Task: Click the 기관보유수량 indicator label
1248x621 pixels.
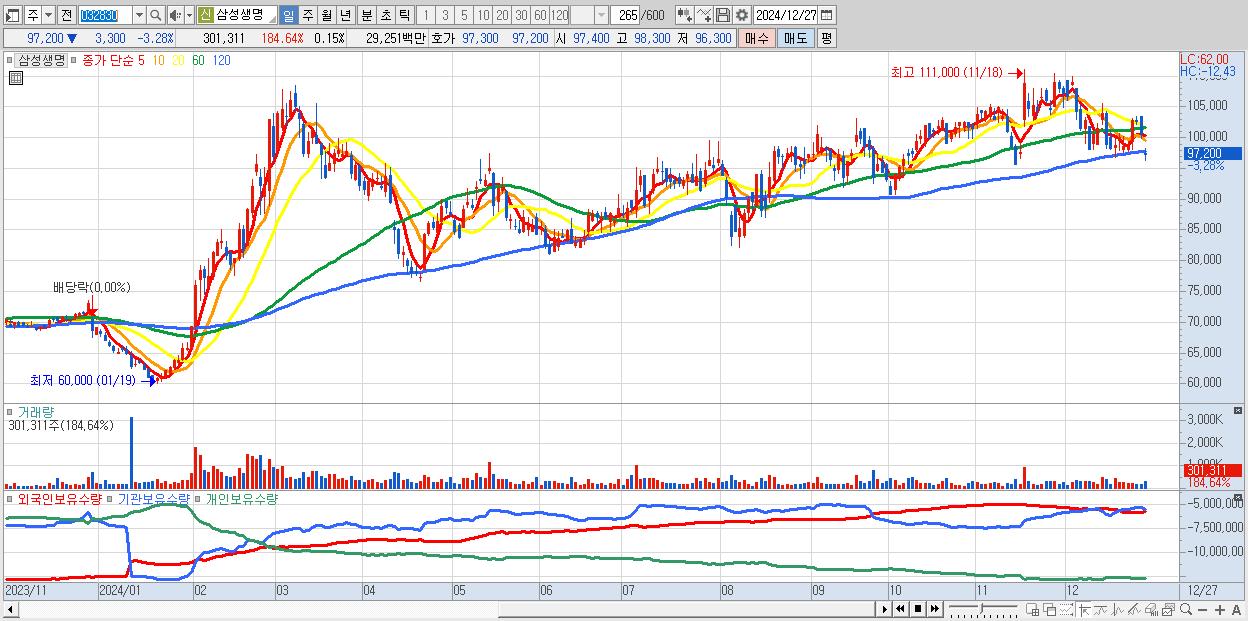Action: tap(153, 498)
